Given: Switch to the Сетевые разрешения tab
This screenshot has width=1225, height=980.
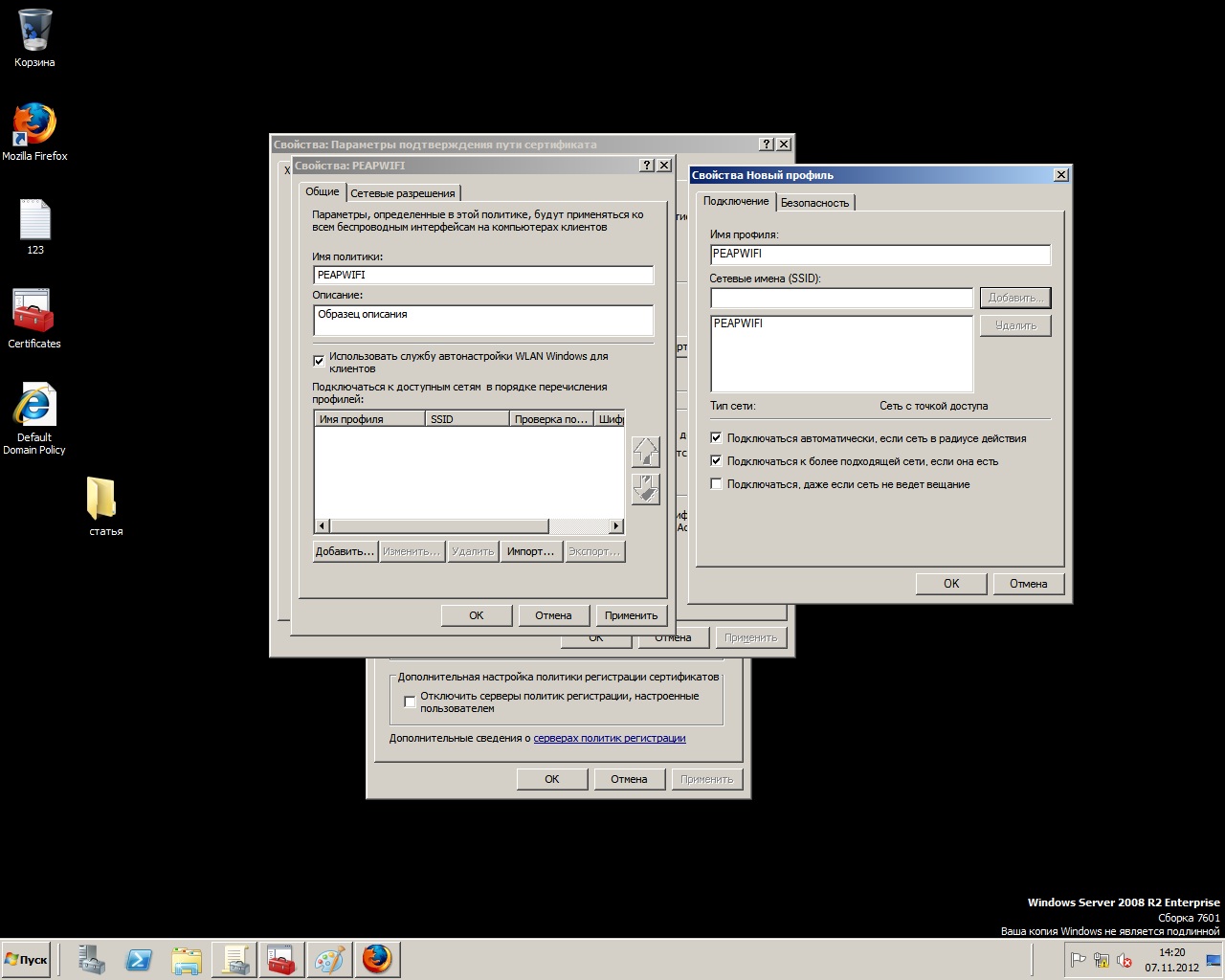Looking at the screenshot, I should click(402, 192).
